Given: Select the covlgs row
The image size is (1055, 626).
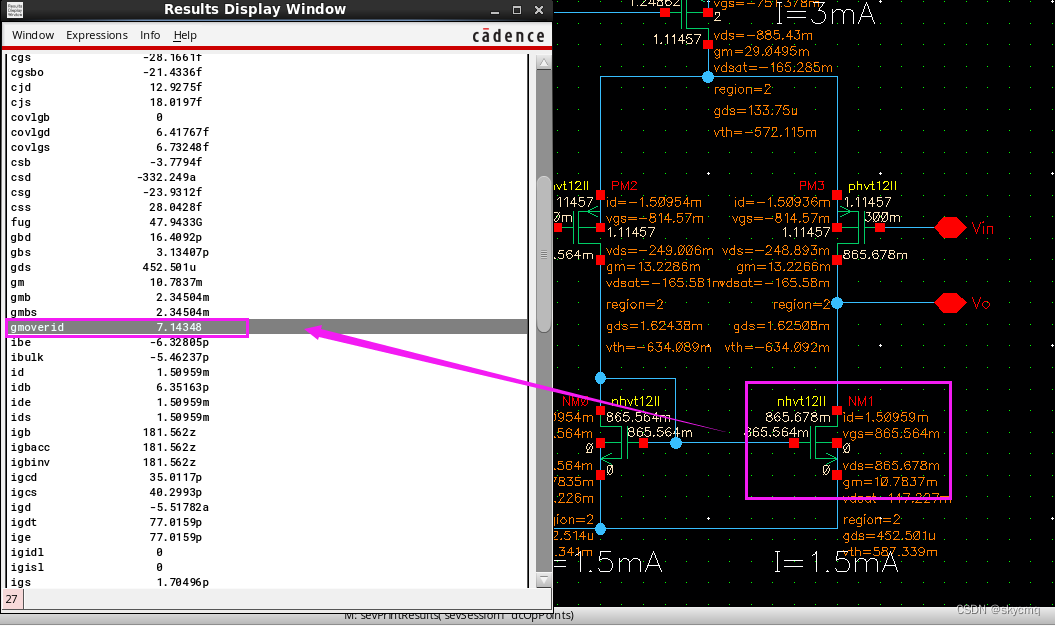Looking at the screenshot, I should pos(266,147).
